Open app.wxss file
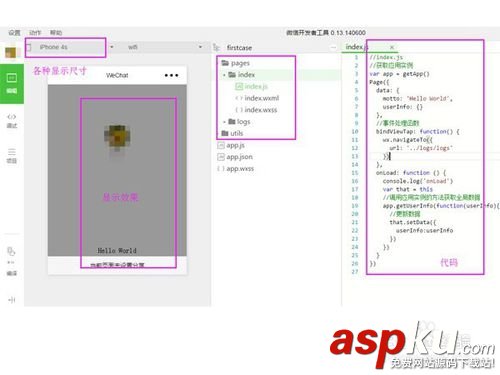500x375 pixels. tap(235, 169)
